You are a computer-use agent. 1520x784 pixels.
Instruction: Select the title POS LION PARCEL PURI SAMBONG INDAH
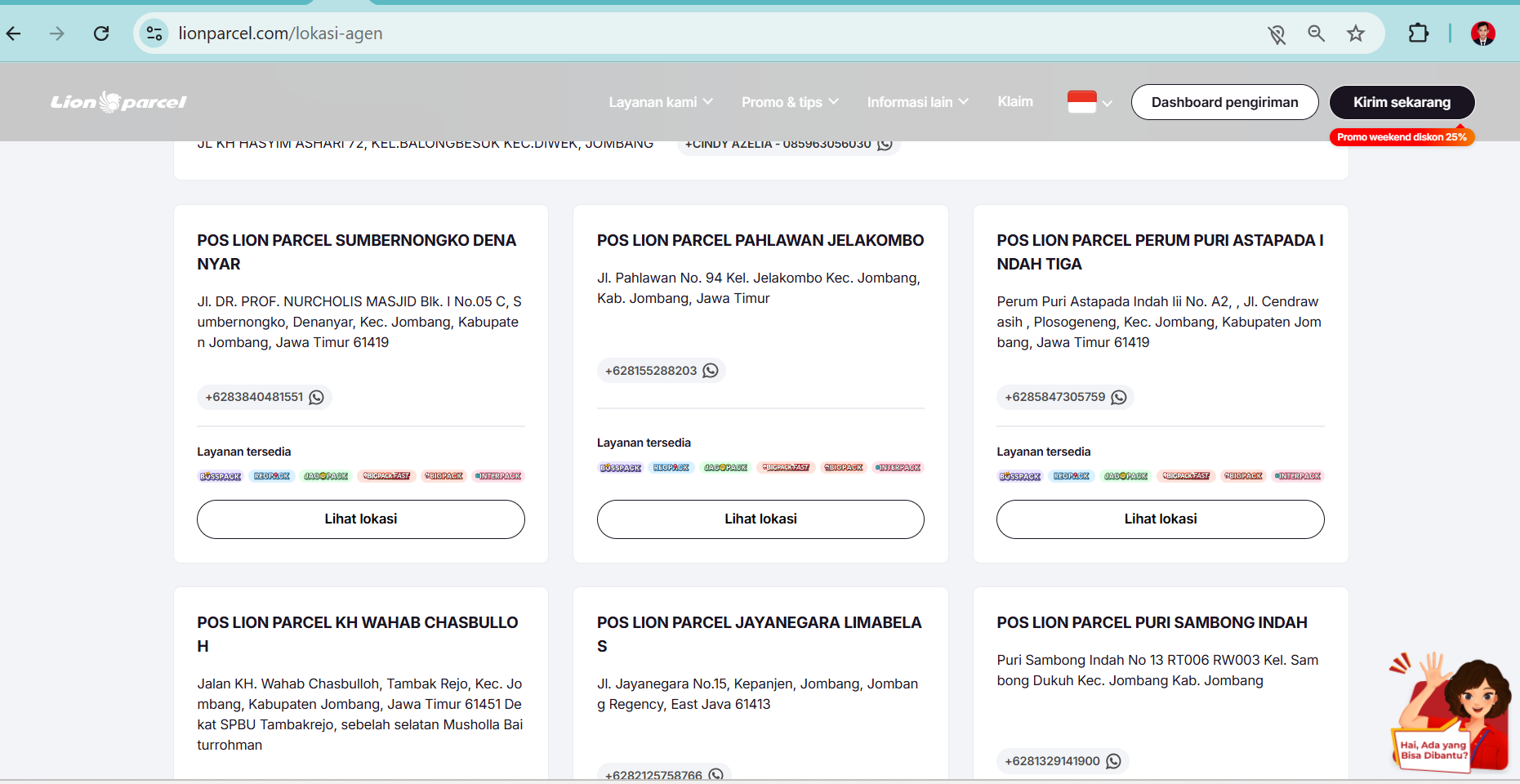click(1152, 622)
